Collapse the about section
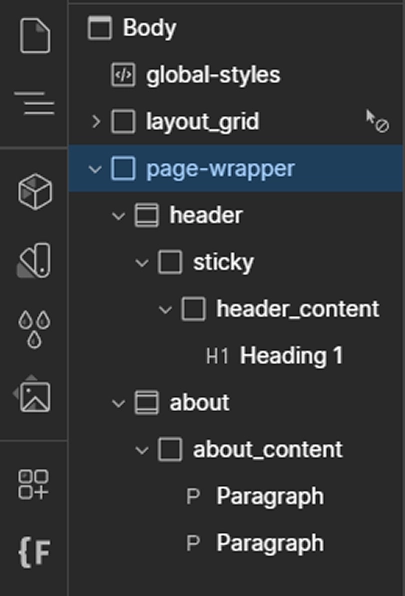 119,403
